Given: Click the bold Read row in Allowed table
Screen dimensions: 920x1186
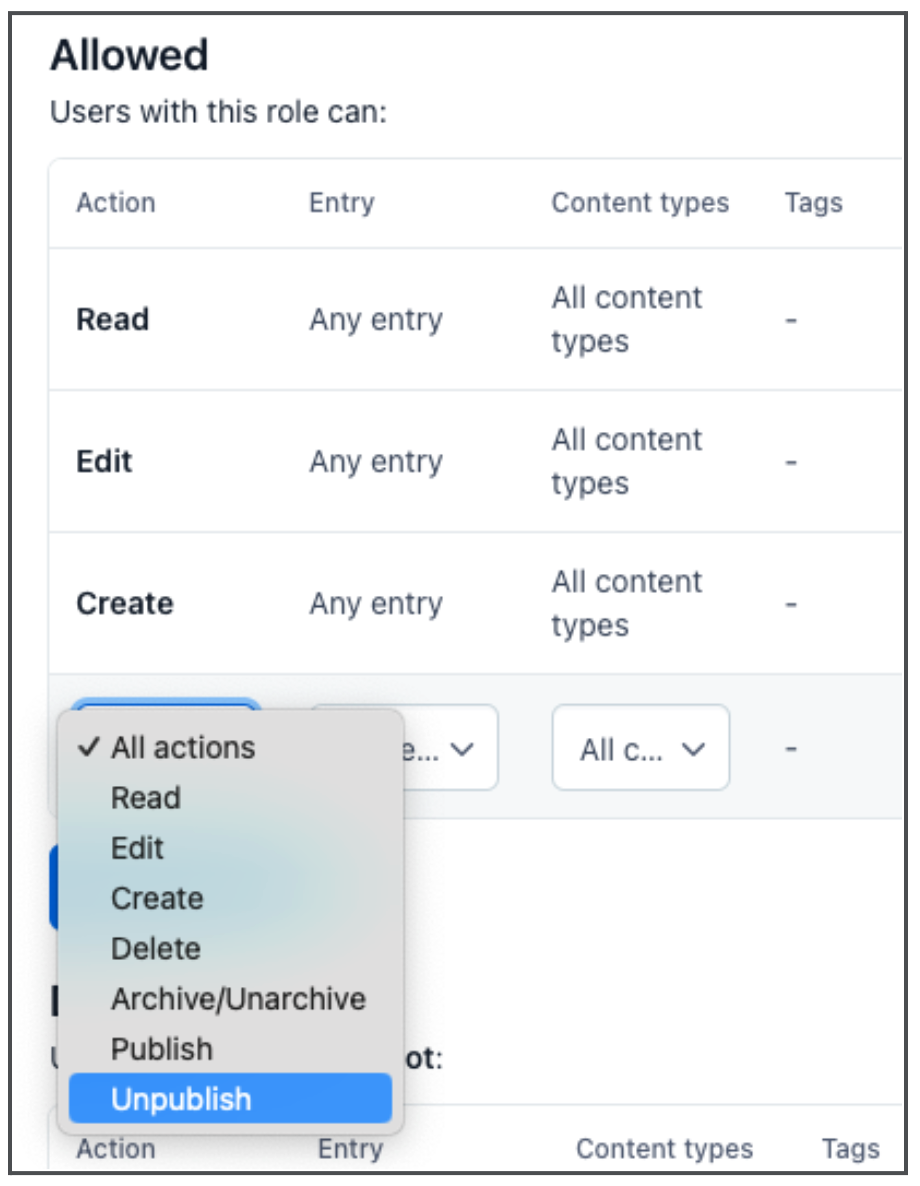Looking at the screenshot, I should click(112, 320).
